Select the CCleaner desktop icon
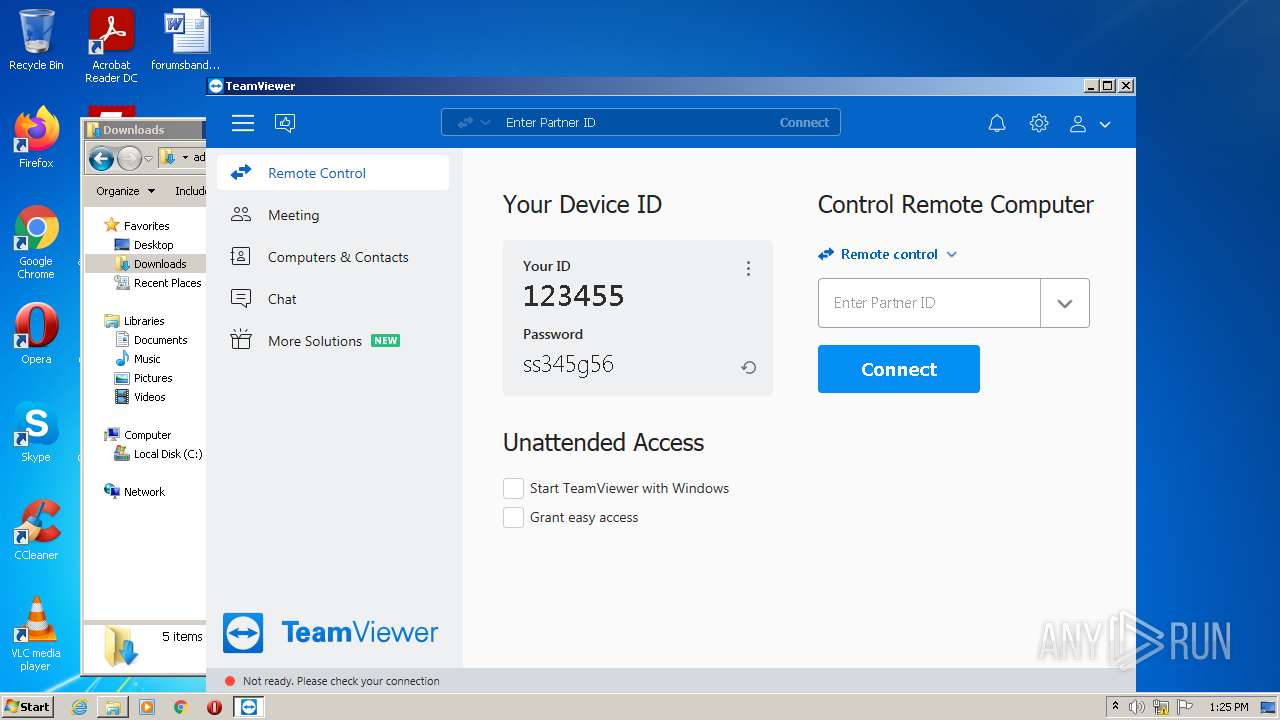The width and height of the screenshot is (1280, 720). point(36,530)
